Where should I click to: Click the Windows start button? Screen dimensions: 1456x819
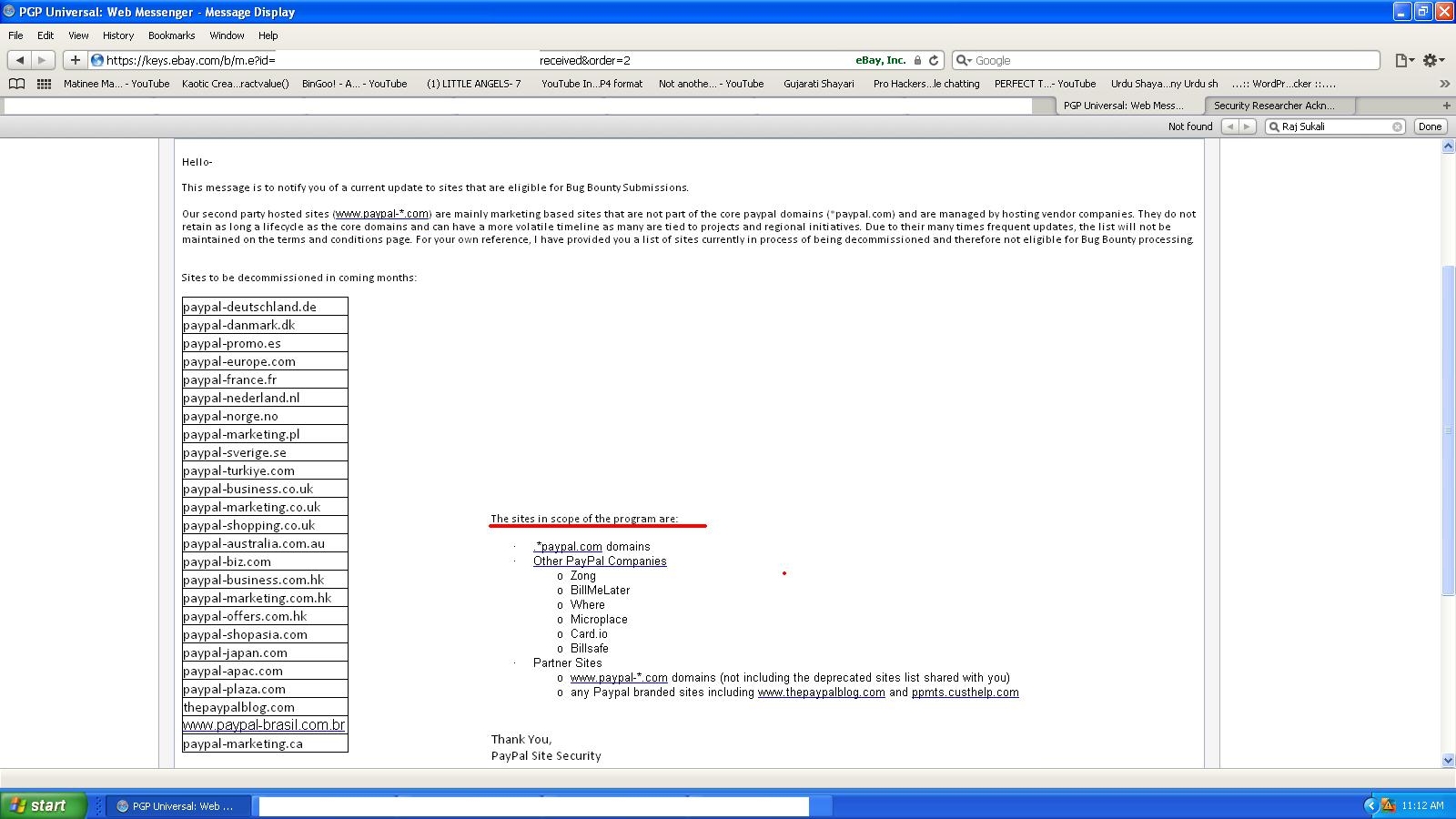pyautogui.click(x=44, y=805)
